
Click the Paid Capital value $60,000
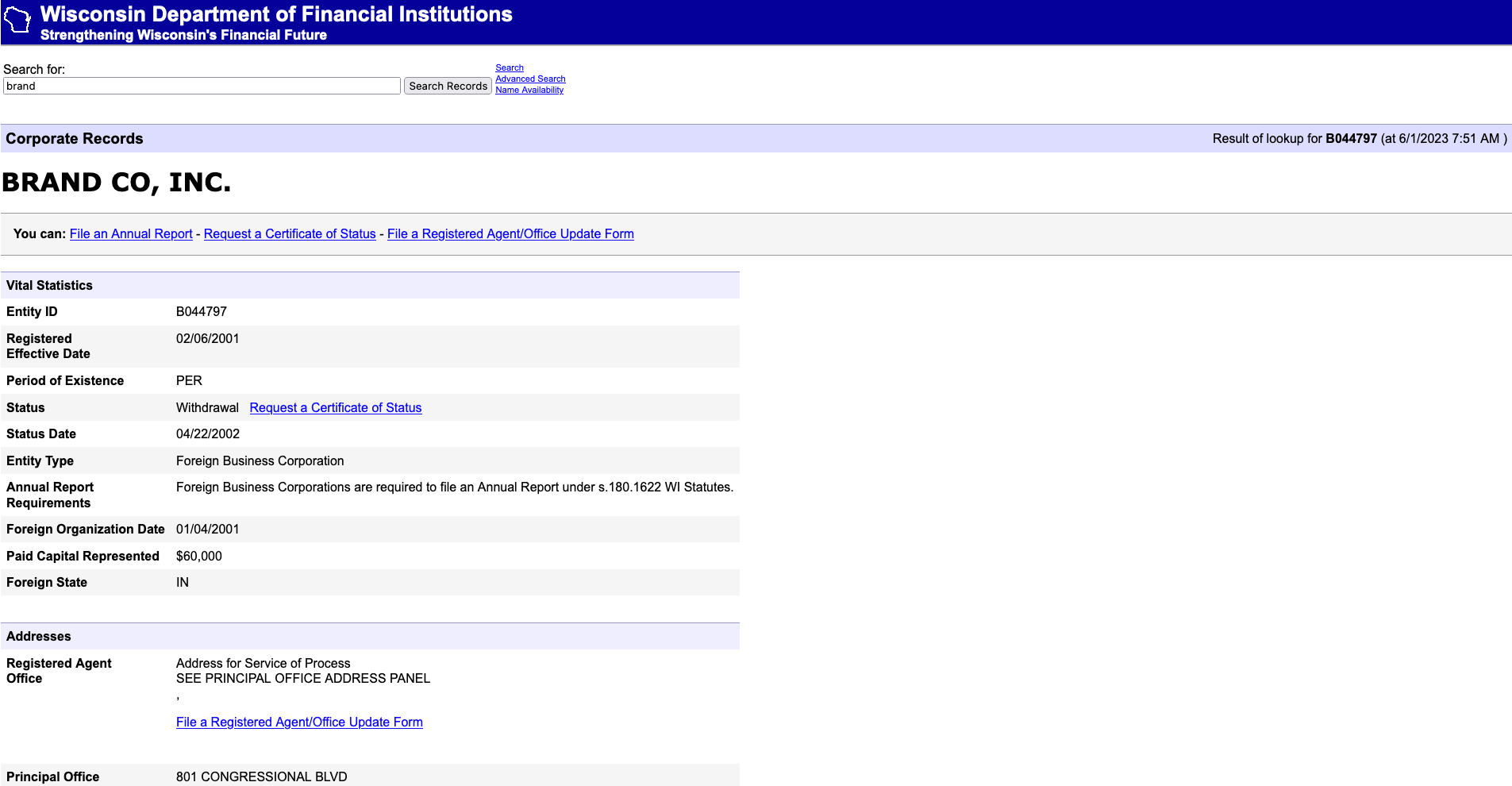(199, 556)
